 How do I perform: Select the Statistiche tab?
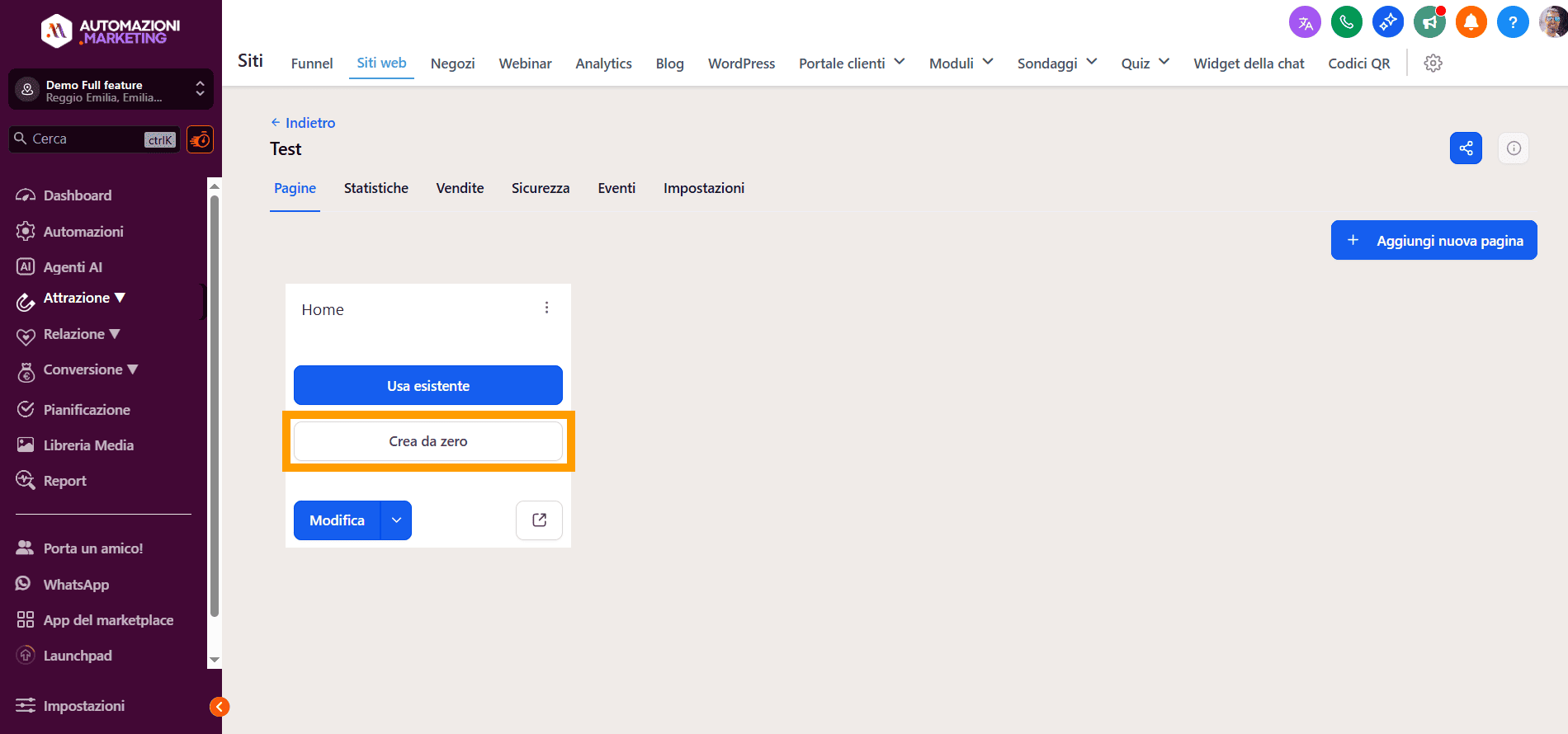click(x=376, y=188)
